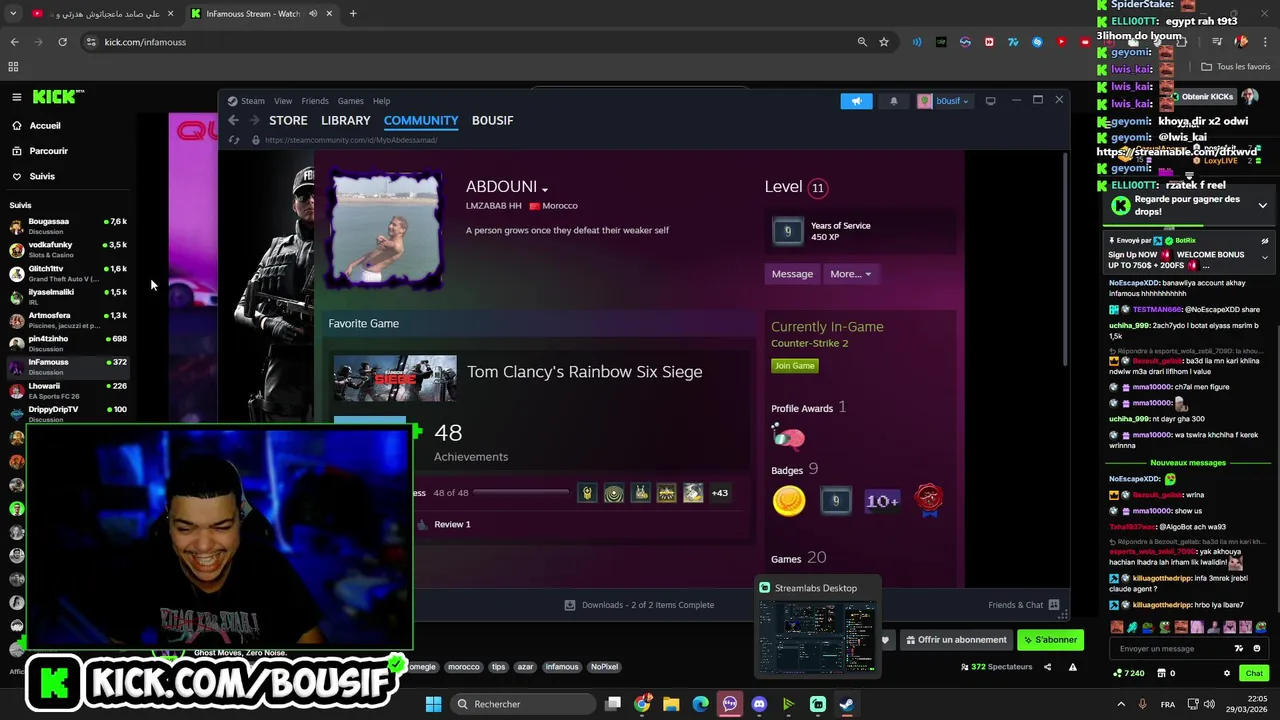This screenshot has width=1280, height=720.
Task: Open More... dropdown on Steam profile
Action: (850, 274)
